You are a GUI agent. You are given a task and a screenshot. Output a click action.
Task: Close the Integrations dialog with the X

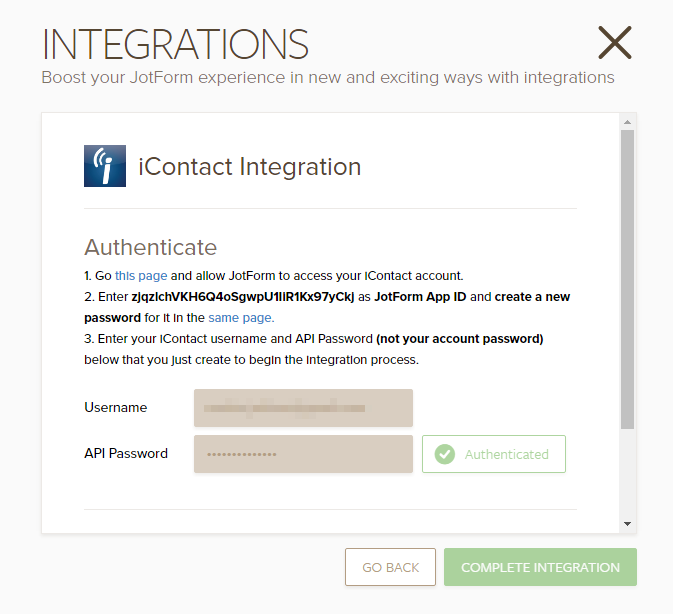coord(614,43)
